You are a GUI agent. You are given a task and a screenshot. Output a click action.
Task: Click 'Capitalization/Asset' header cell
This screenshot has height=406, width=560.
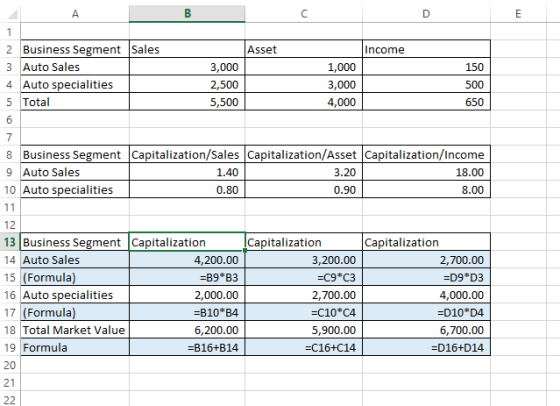pos(304,155)
